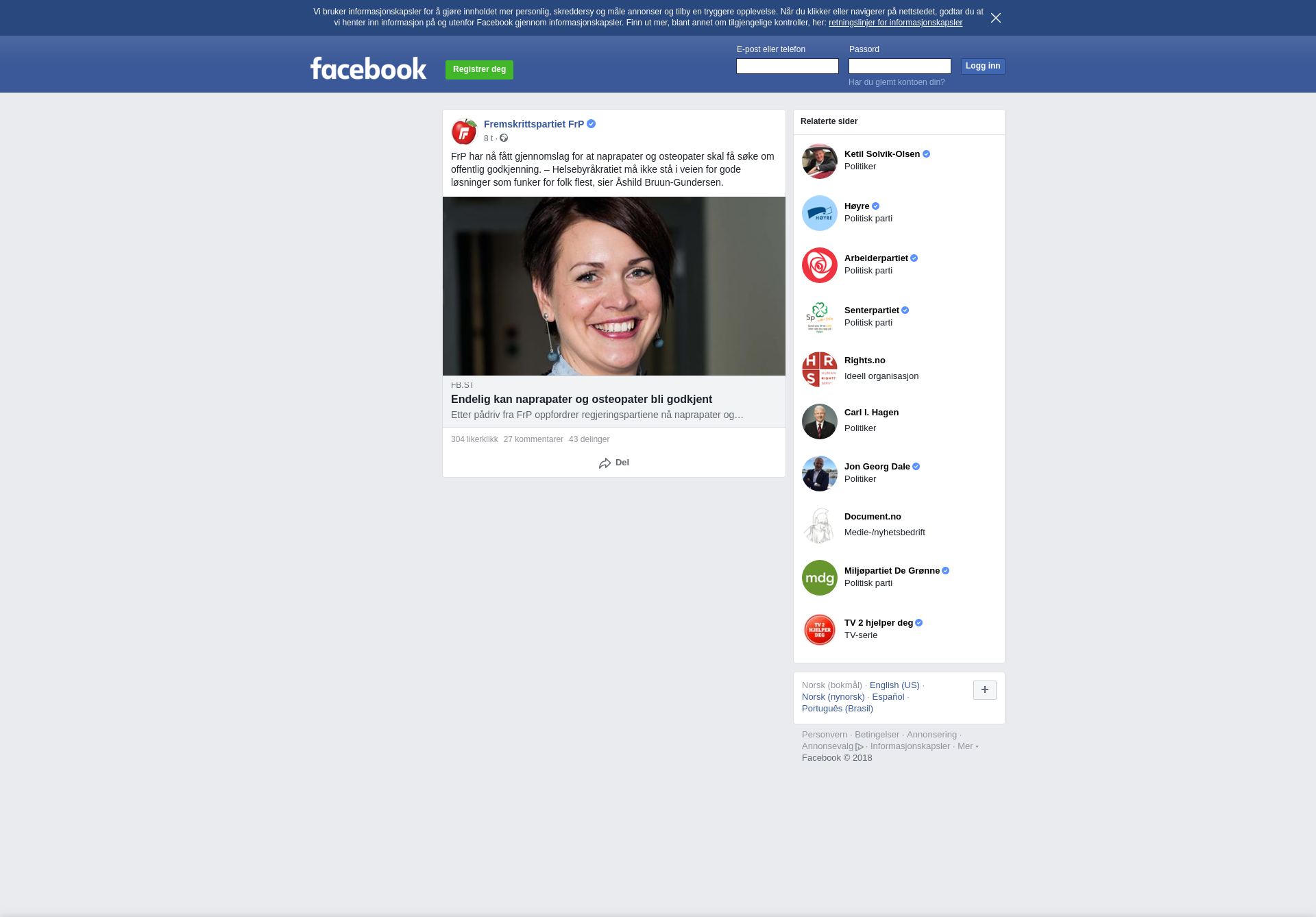Click the verified badge beside Fremskrittspartiet FrP
1316x917 pixels.
click(x=591, y=124)
